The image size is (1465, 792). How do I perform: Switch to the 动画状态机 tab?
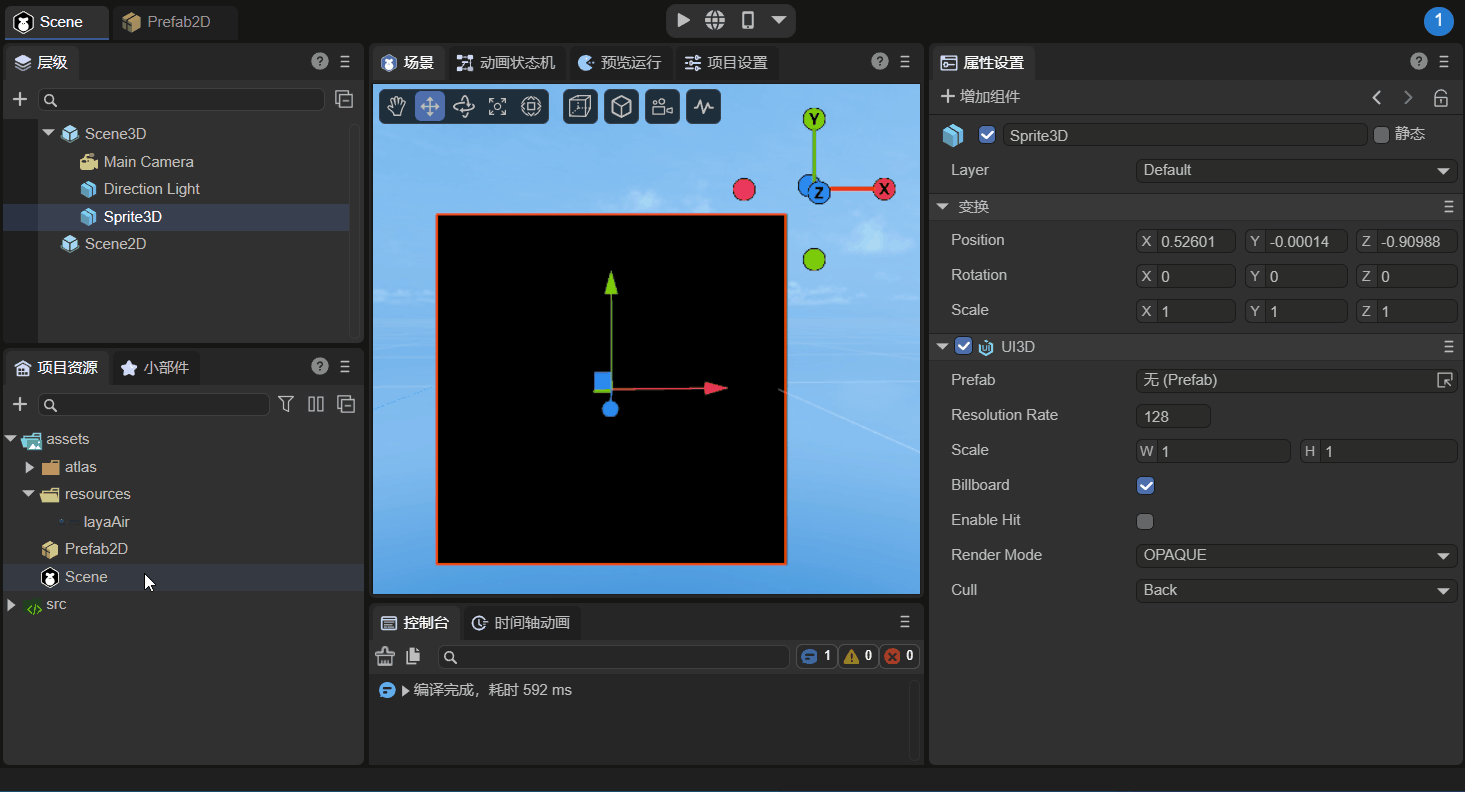pyautogui.click(x=506, y=63)
